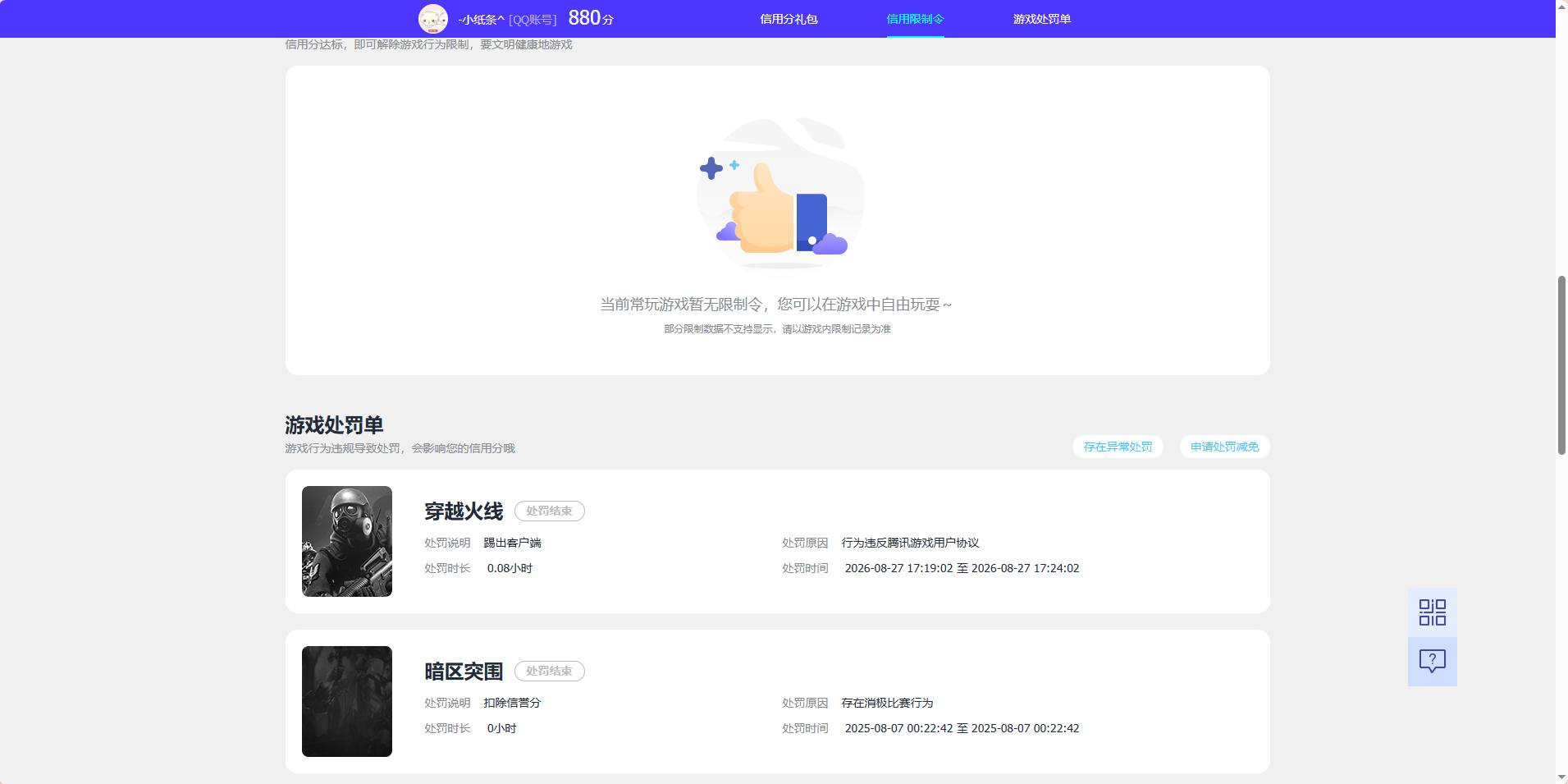The height and width of the screenshot is (784, 1568).
Task: Click the 申请处罚减免 button
Action: pyautogui.click(x=1224, y=447)
